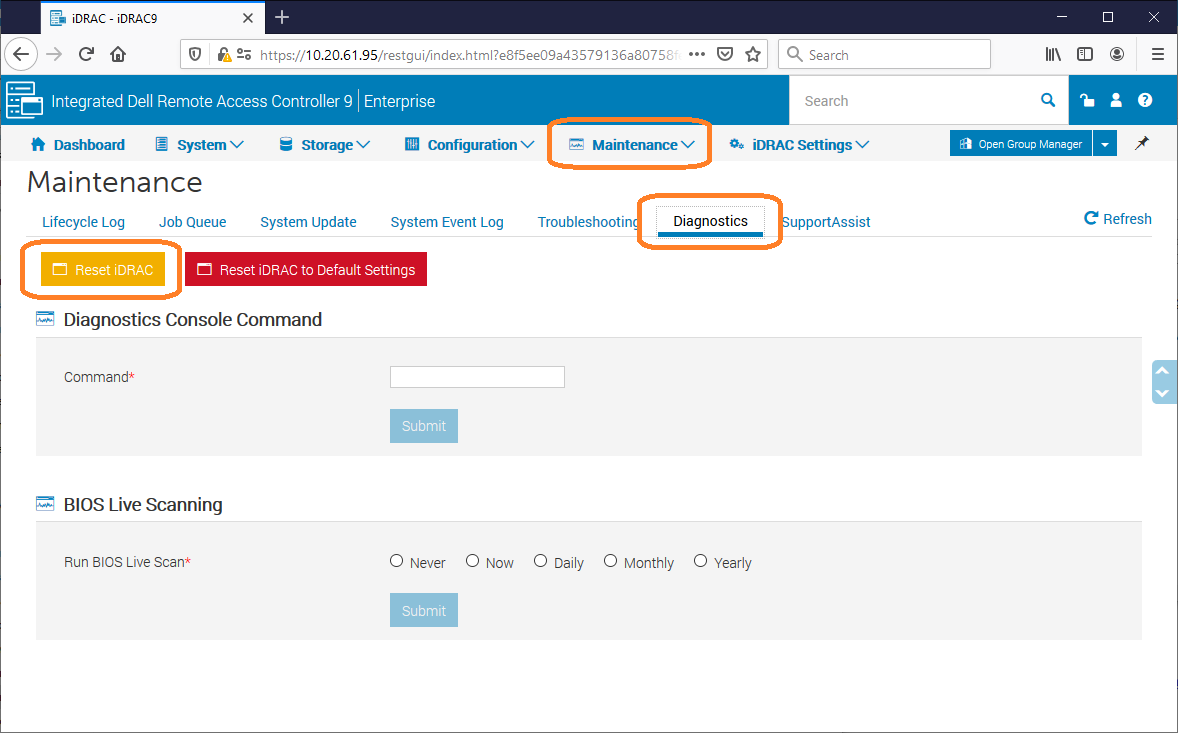
Task: Reload the page with the refresh icon
Action: click(86, 54)
